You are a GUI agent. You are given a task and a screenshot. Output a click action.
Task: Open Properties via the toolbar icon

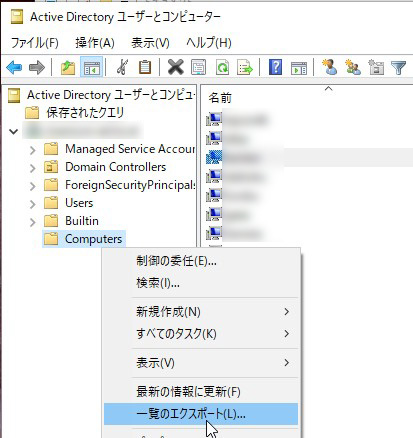[x=198, y=67]
